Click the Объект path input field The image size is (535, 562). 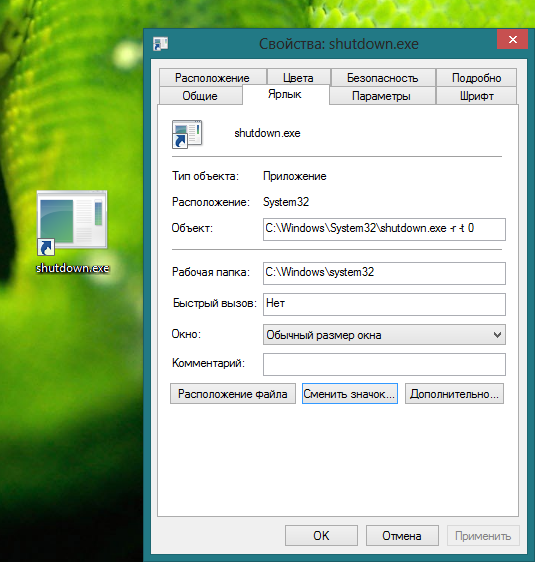point(384,229)
